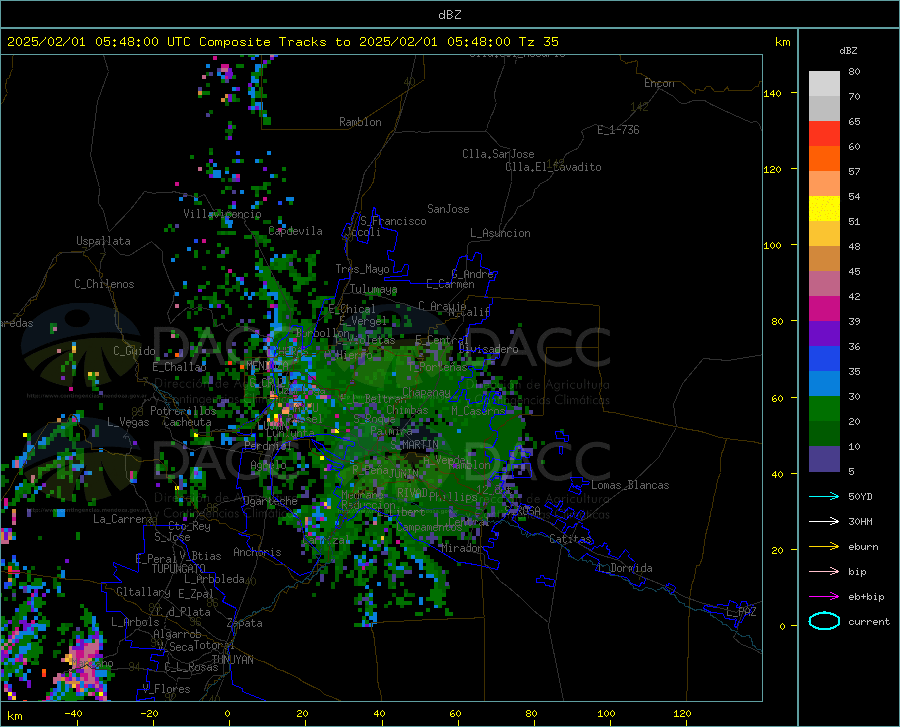The height and width of the screenshot is (727, 900).
Task: Select the light blue 30-35 dBZ swatch
Action: coord(824,384)
